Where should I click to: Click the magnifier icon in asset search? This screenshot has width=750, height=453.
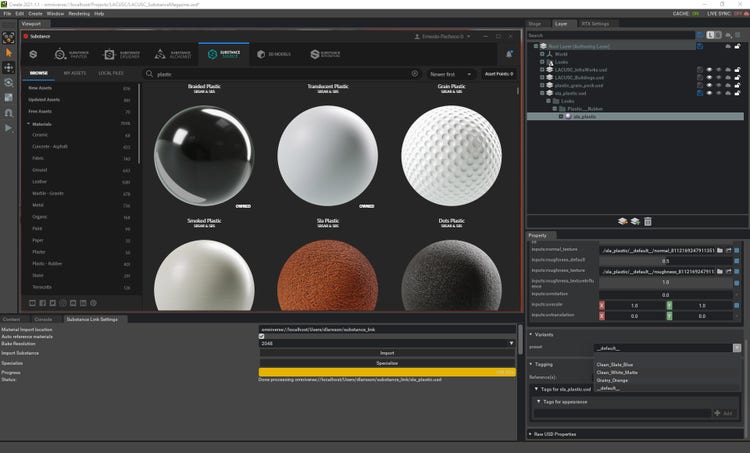tap(150, 74)
